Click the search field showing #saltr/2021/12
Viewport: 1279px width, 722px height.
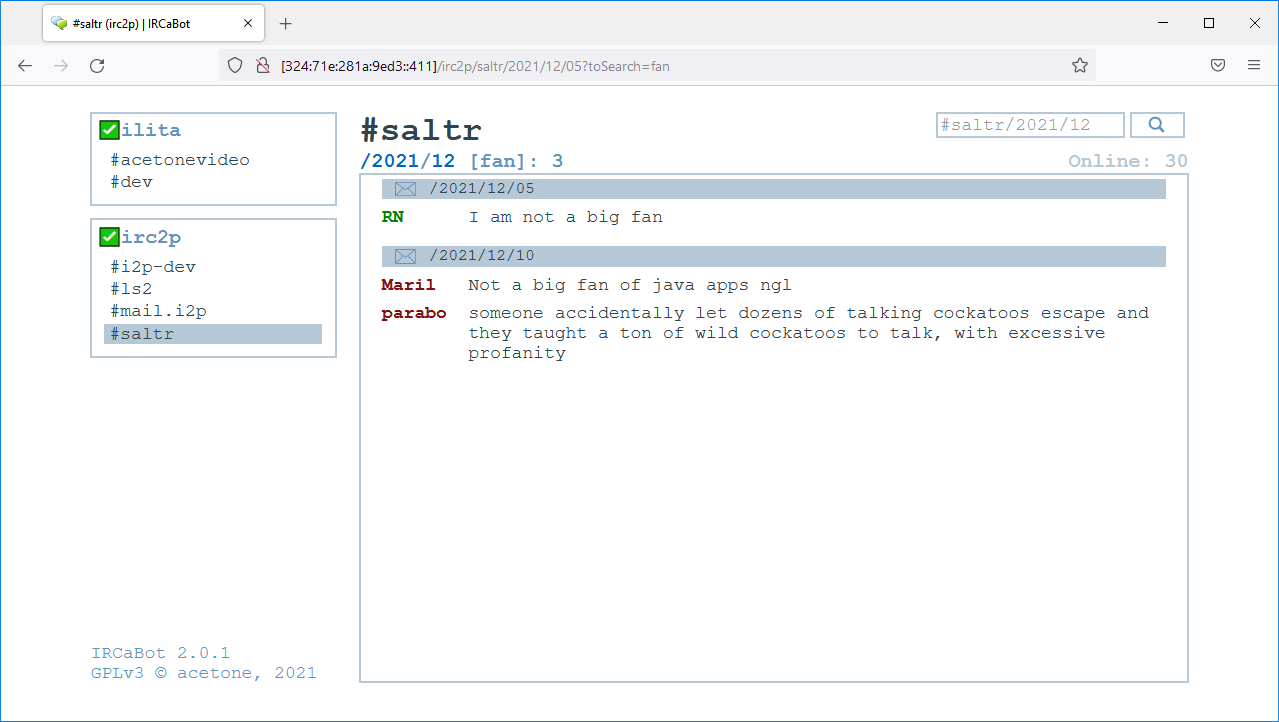1030,125
